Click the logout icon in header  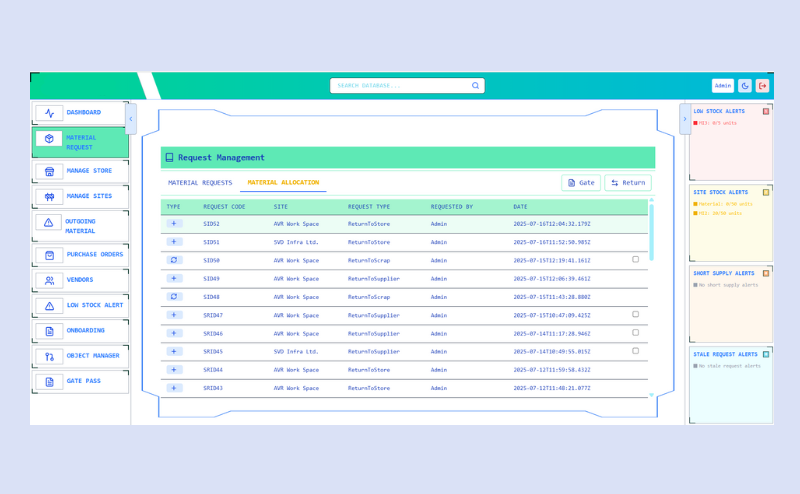click(x=763, y=86)
